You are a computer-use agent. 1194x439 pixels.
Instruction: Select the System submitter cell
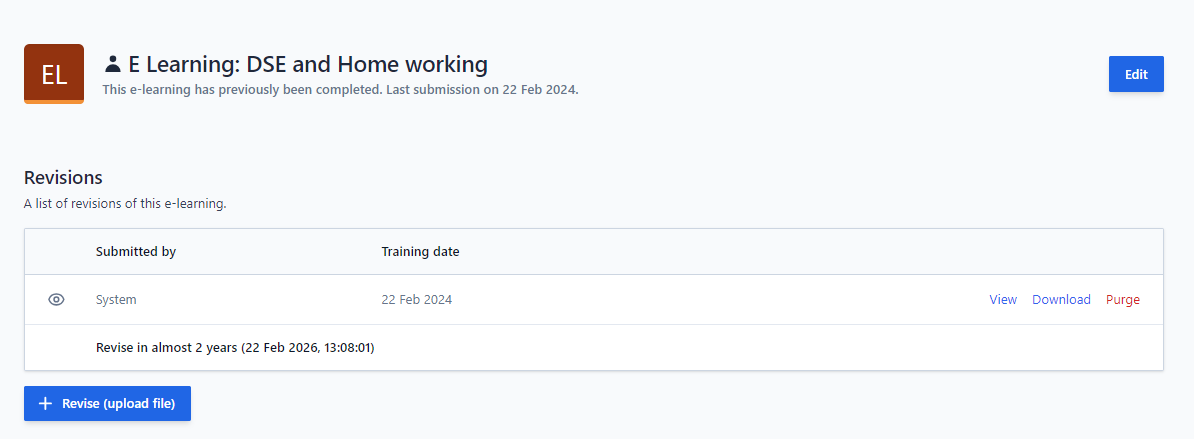pyautogui.click(x=117, y=300)
